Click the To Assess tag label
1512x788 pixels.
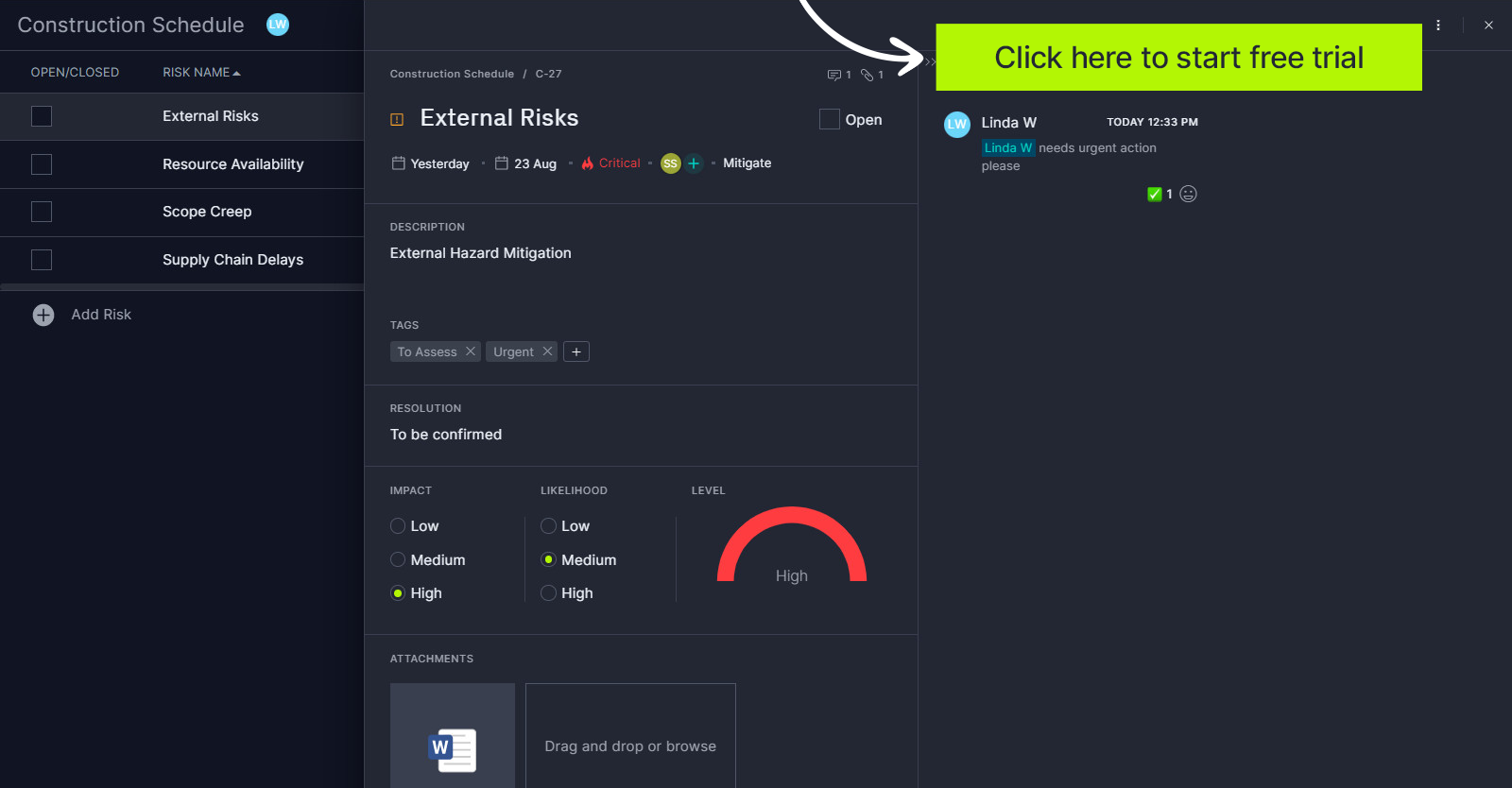pos(427,351)
